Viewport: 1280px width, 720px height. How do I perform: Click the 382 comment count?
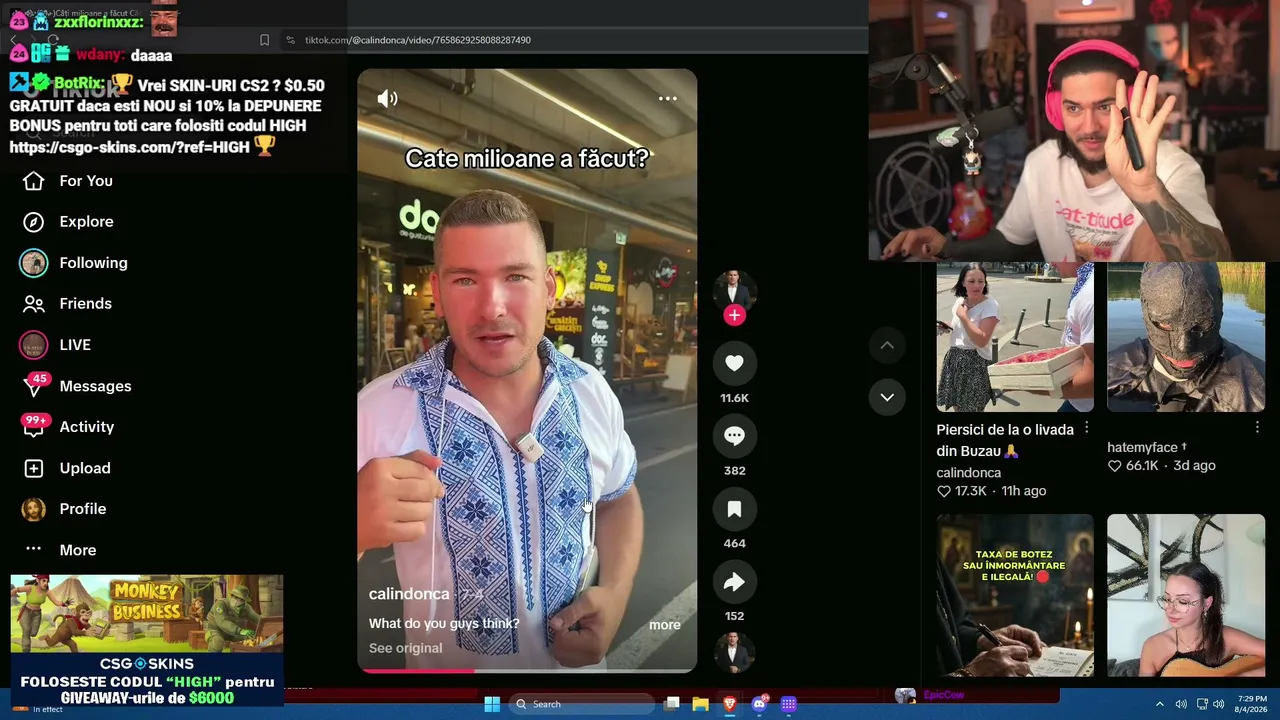click(734, 471)
